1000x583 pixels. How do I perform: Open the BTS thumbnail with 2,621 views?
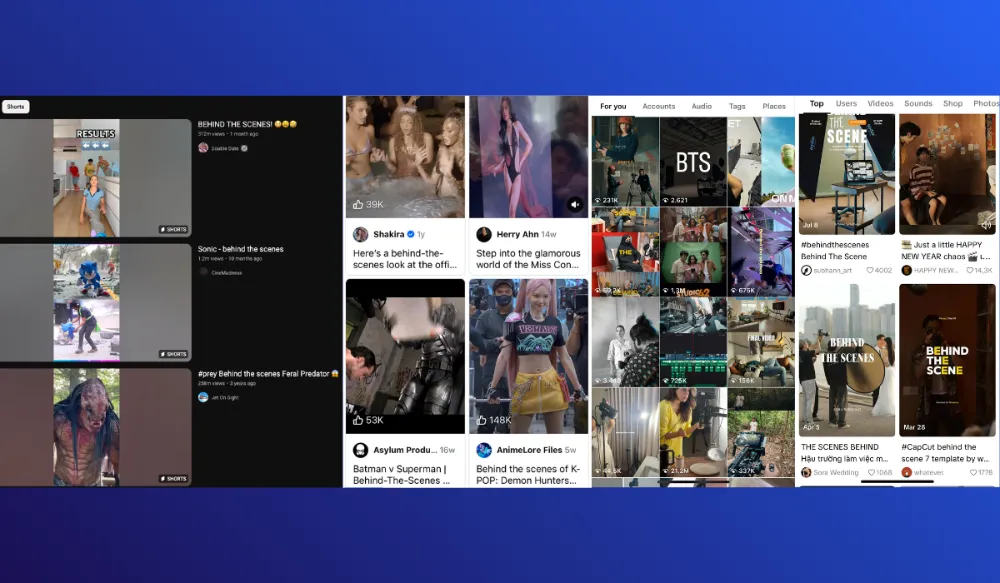tap(693, 162)
